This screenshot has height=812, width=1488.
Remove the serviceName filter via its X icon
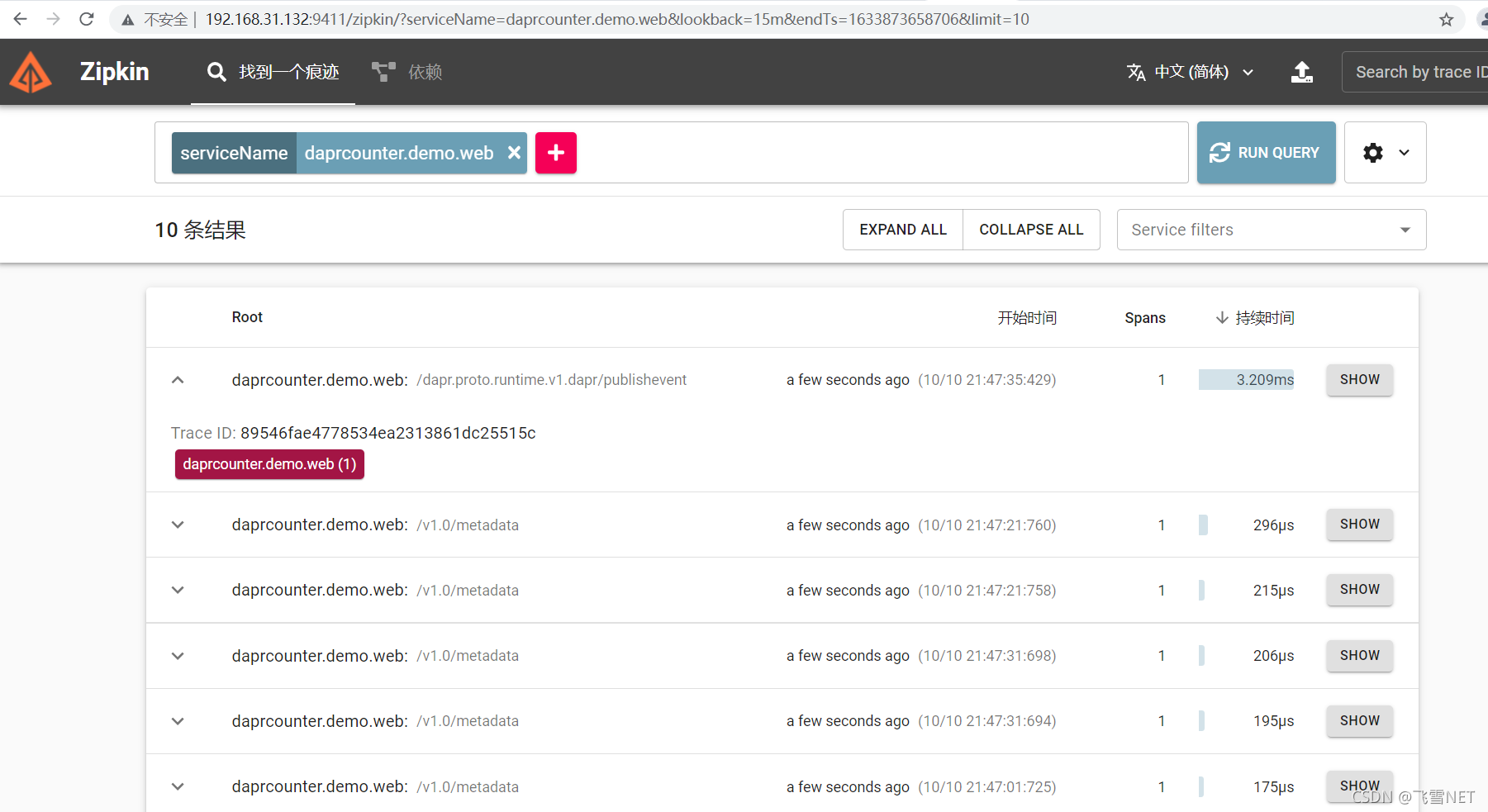coord(514,153)
